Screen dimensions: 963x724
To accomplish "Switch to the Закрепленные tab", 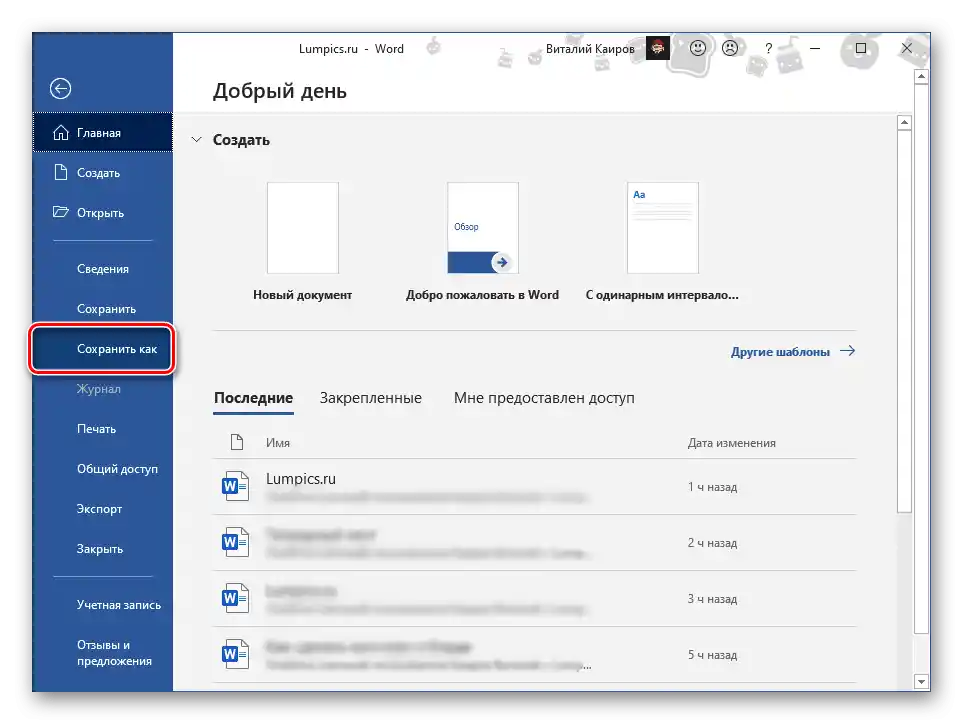I will 370,398.
